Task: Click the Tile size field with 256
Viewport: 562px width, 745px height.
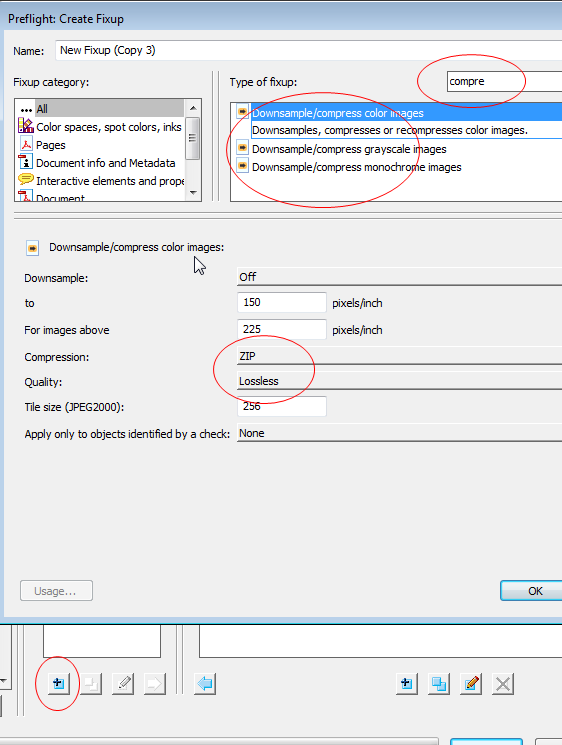Action: click(x=282, y=406)
